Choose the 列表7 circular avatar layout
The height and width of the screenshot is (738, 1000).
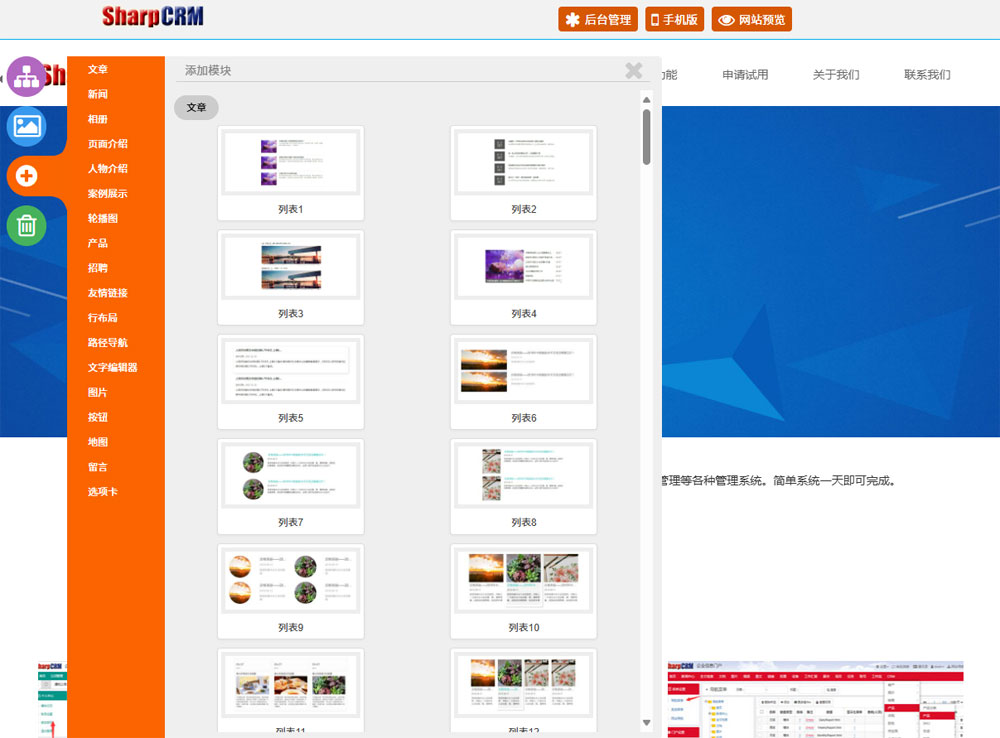coord(291,486)
